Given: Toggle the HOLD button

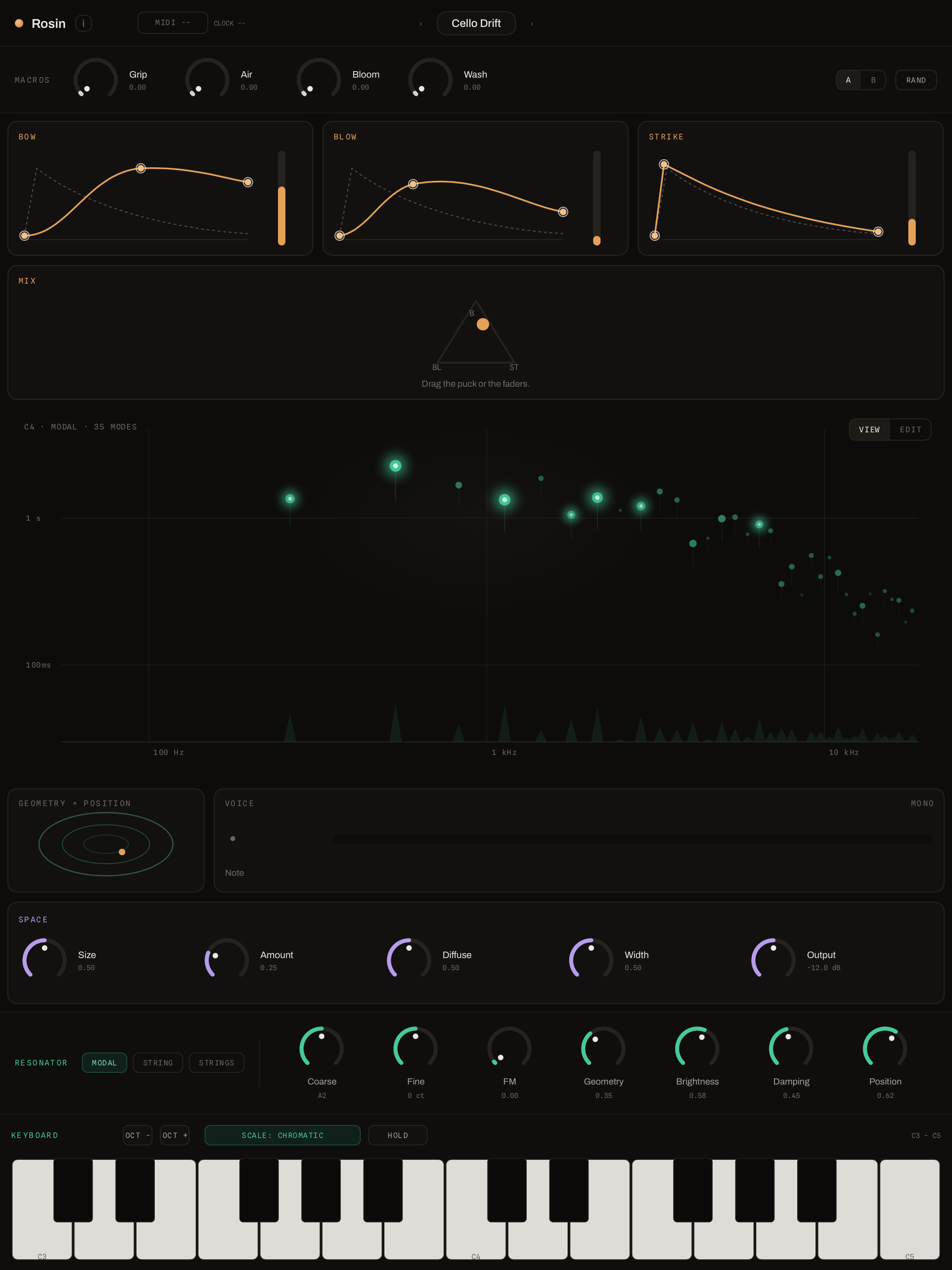Looking at the screenshot, I should point(398,1135).
